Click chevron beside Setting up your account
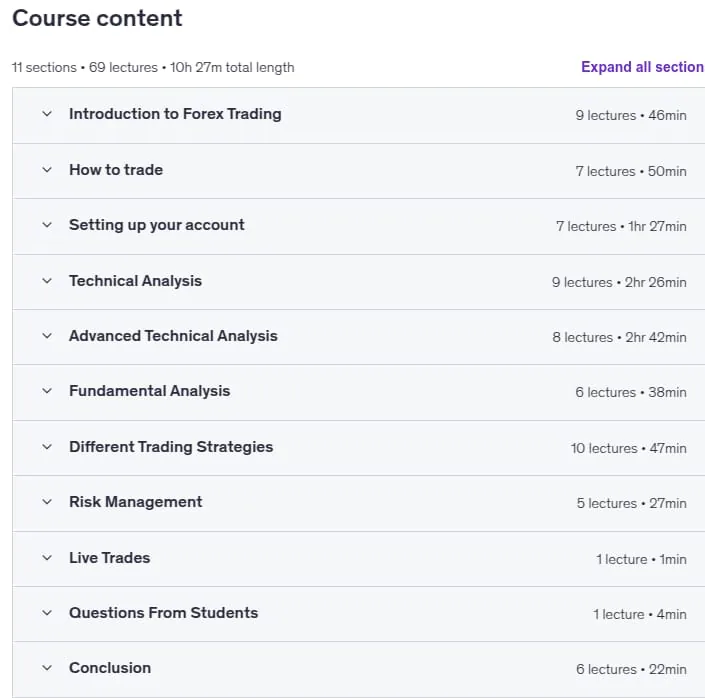The height and width of the screenshot is (698, 705). pos(47,224)
